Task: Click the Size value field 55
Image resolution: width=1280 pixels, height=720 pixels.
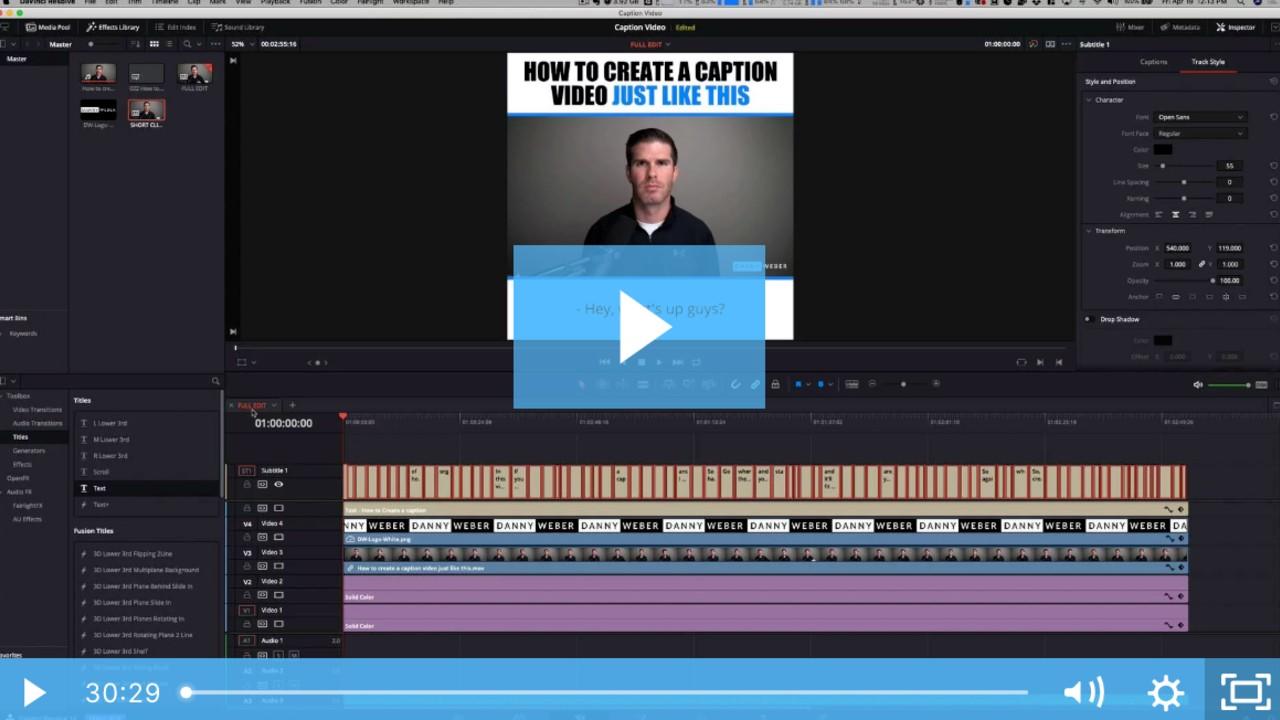Action: click(x=1230, y=166)
